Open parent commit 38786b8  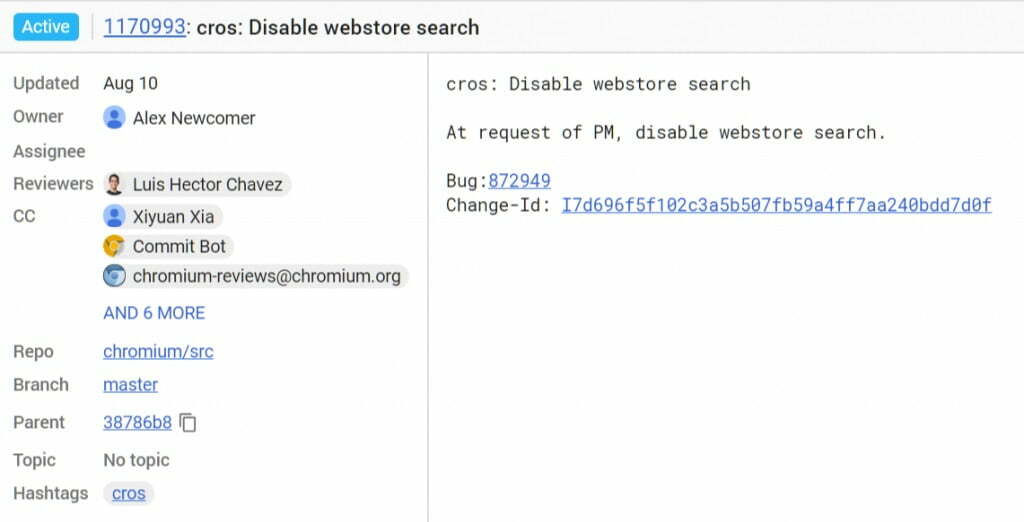[137, 423]
